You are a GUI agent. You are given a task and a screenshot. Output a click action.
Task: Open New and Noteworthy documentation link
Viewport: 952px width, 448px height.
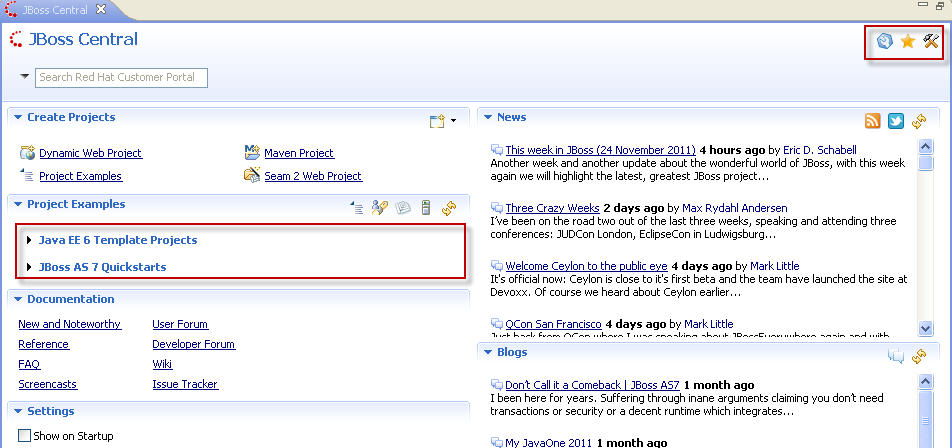[70, 324]
